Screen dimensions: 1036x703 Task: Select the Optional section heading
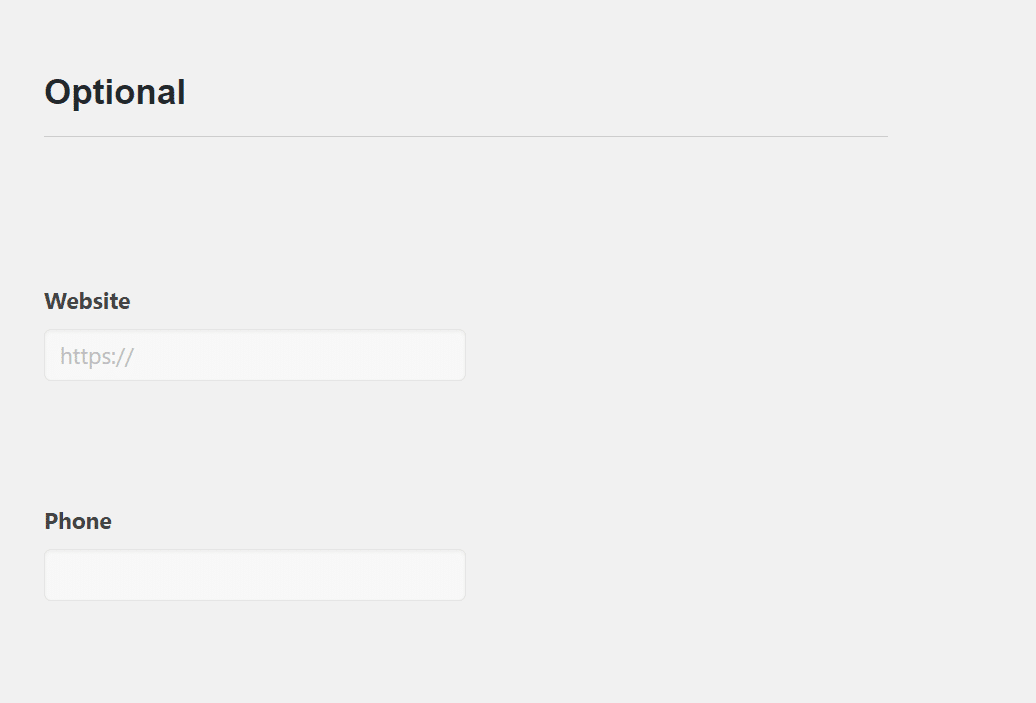click(115, 92)
